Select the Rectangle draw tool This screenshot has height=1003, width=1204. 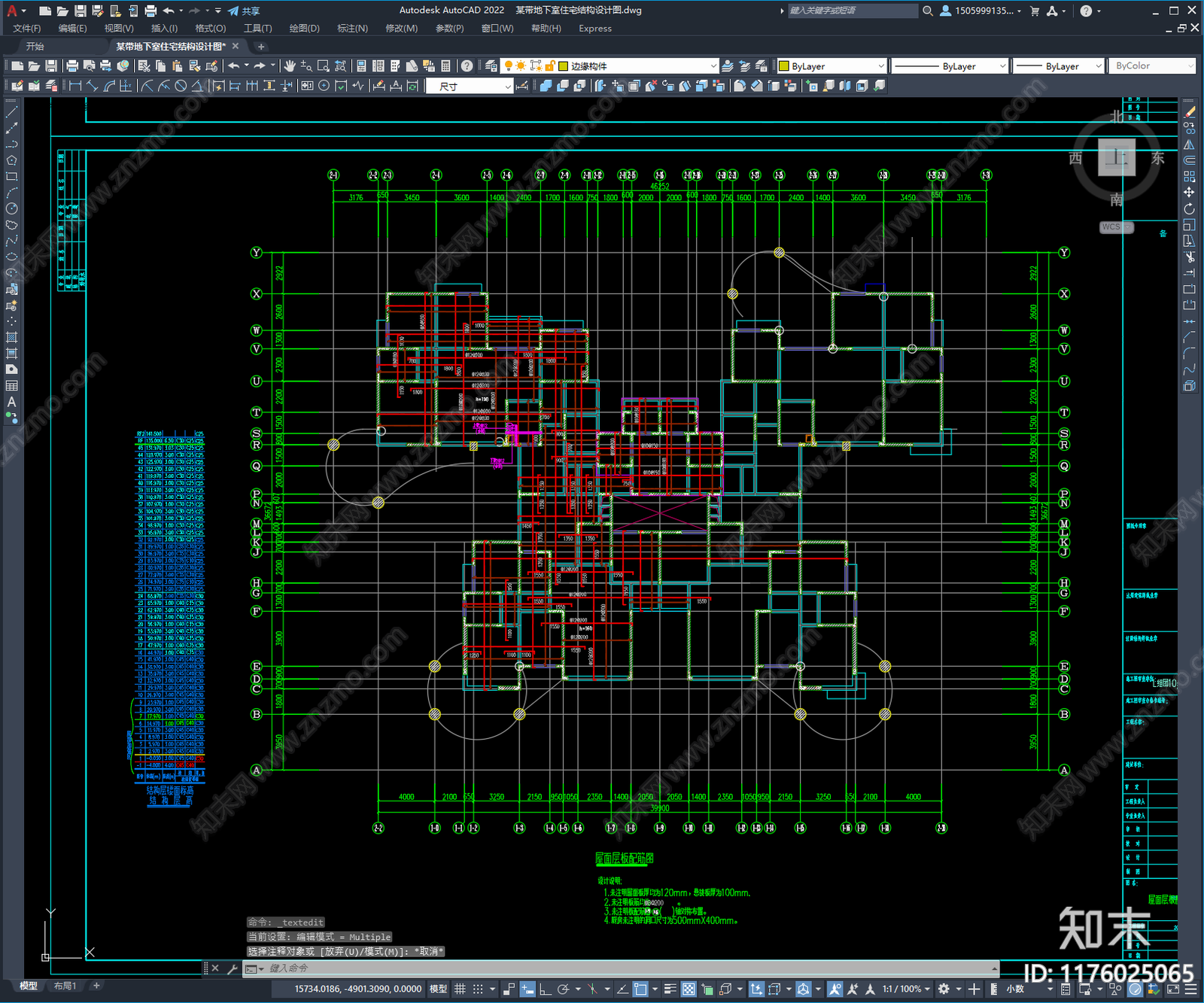tap(11, 177)
